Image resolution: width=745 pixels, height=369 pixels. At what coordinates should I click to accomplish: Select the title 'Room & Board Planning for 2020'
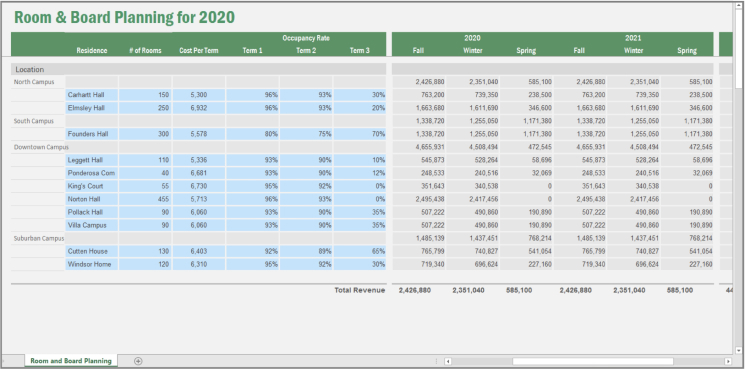pos(124,18)
